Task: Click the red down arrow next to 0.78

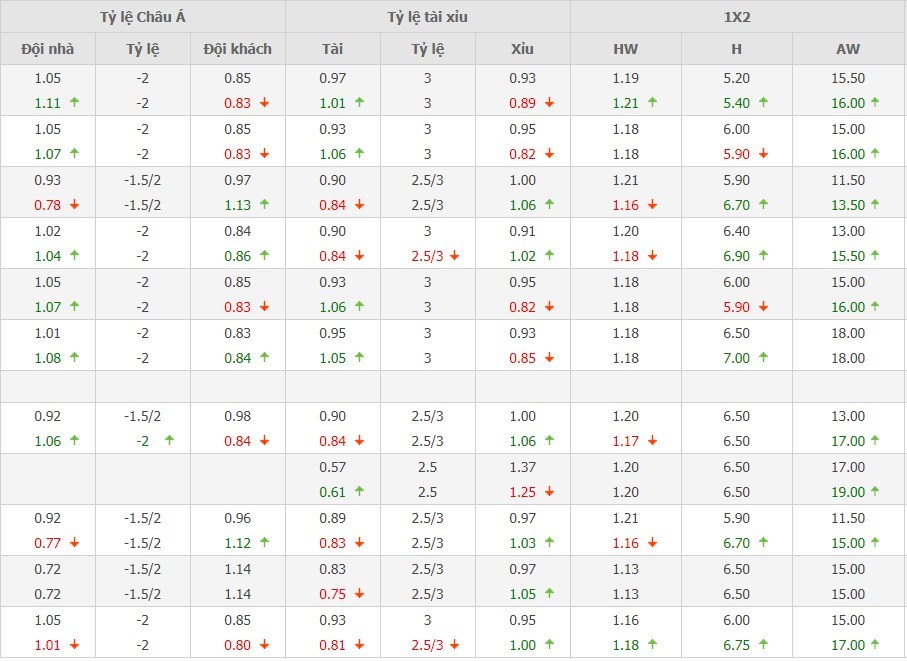Action: pyautogui.click(x=75, y=205)
